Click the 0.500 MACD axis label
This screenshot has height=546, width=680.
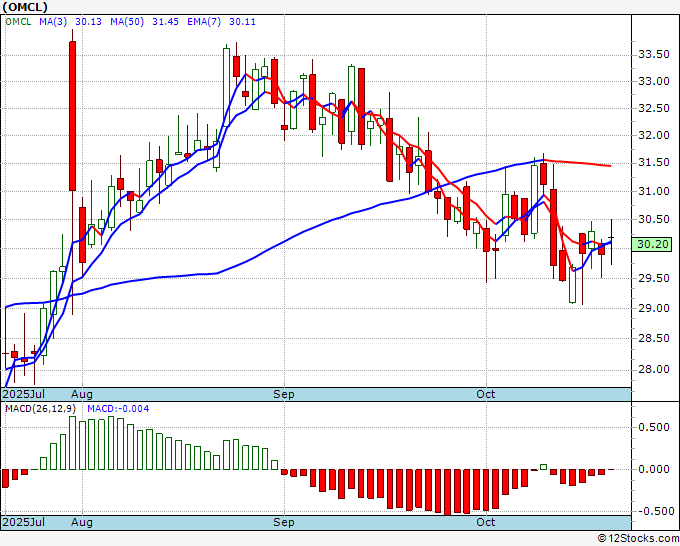click(x=654, y=428)
